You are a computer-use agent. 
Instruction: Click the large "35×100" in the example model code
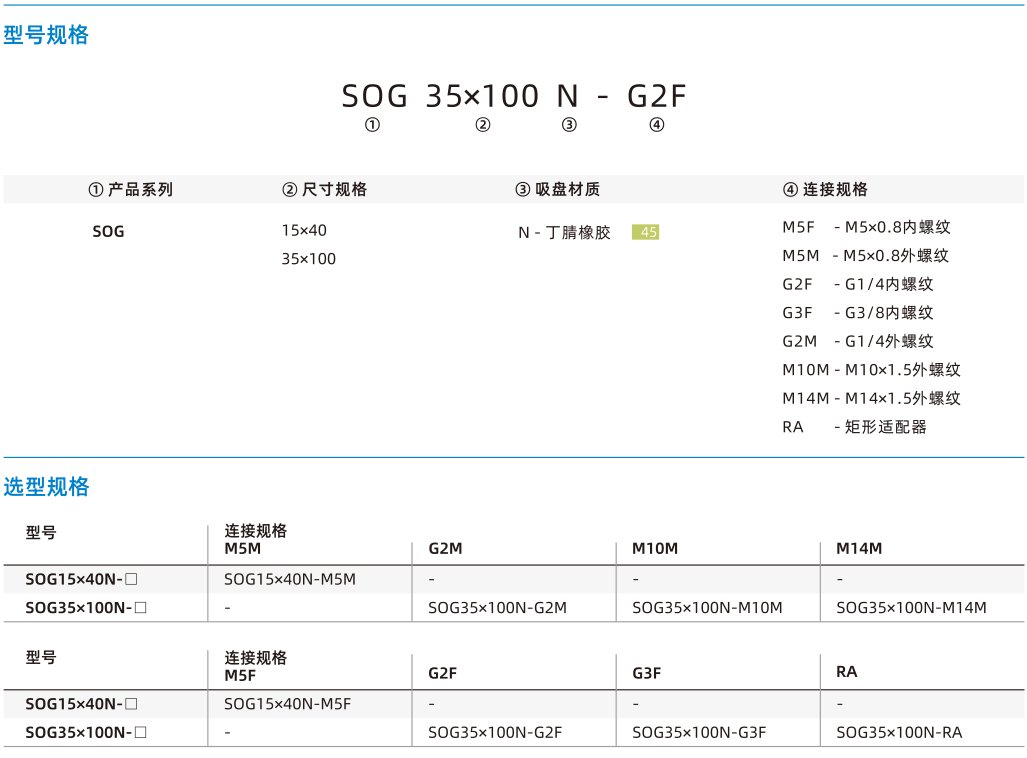click(x=483, y=96)
